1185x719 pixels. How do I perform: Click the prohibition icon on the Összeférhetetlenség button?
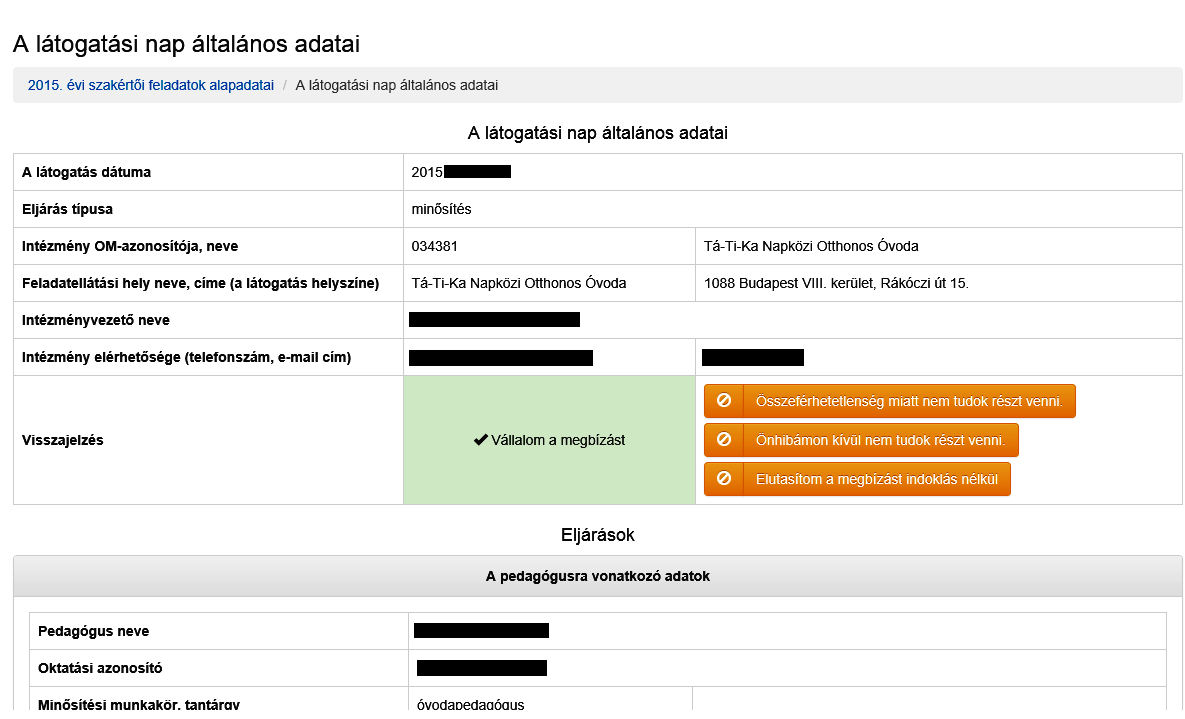724,401
